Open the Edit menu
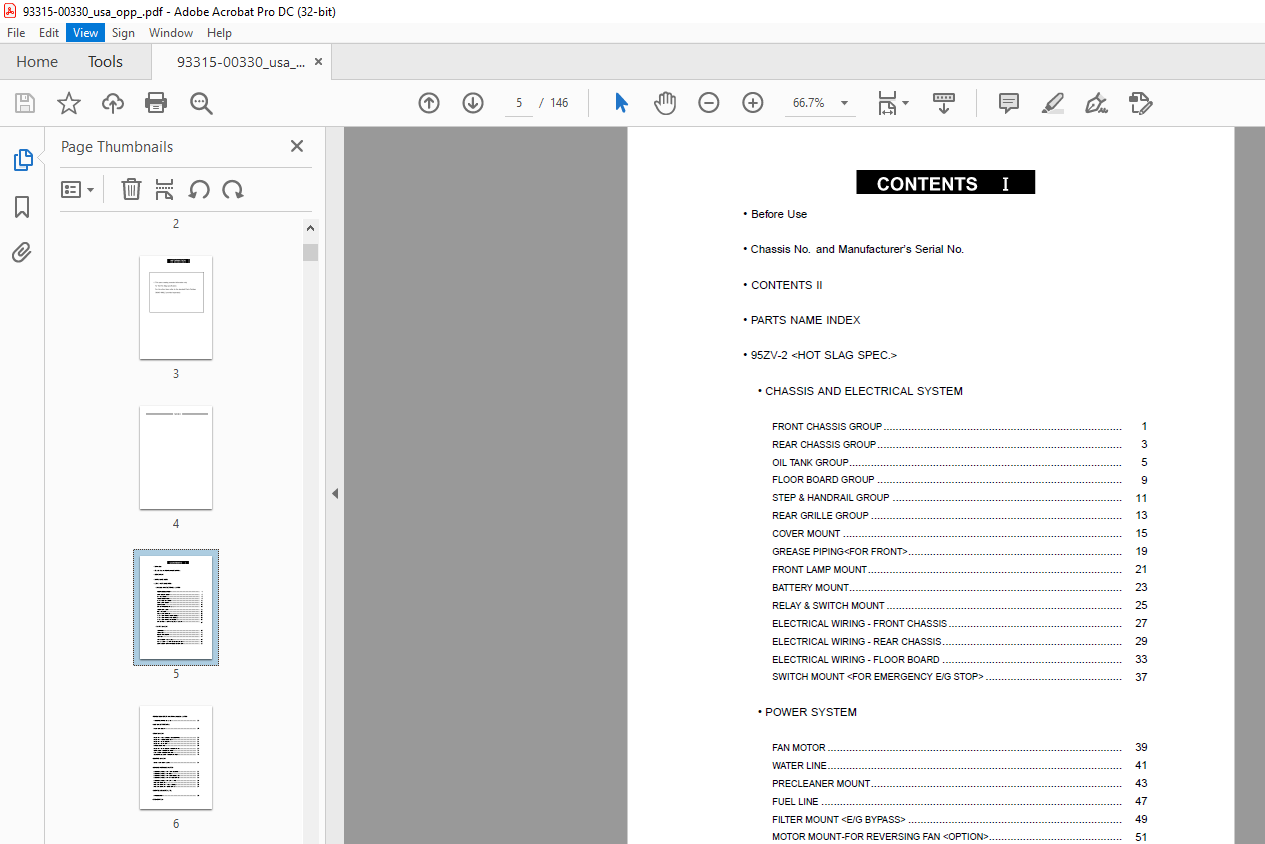The height and width of the screenshot is (844, 1265). [49, 33]
